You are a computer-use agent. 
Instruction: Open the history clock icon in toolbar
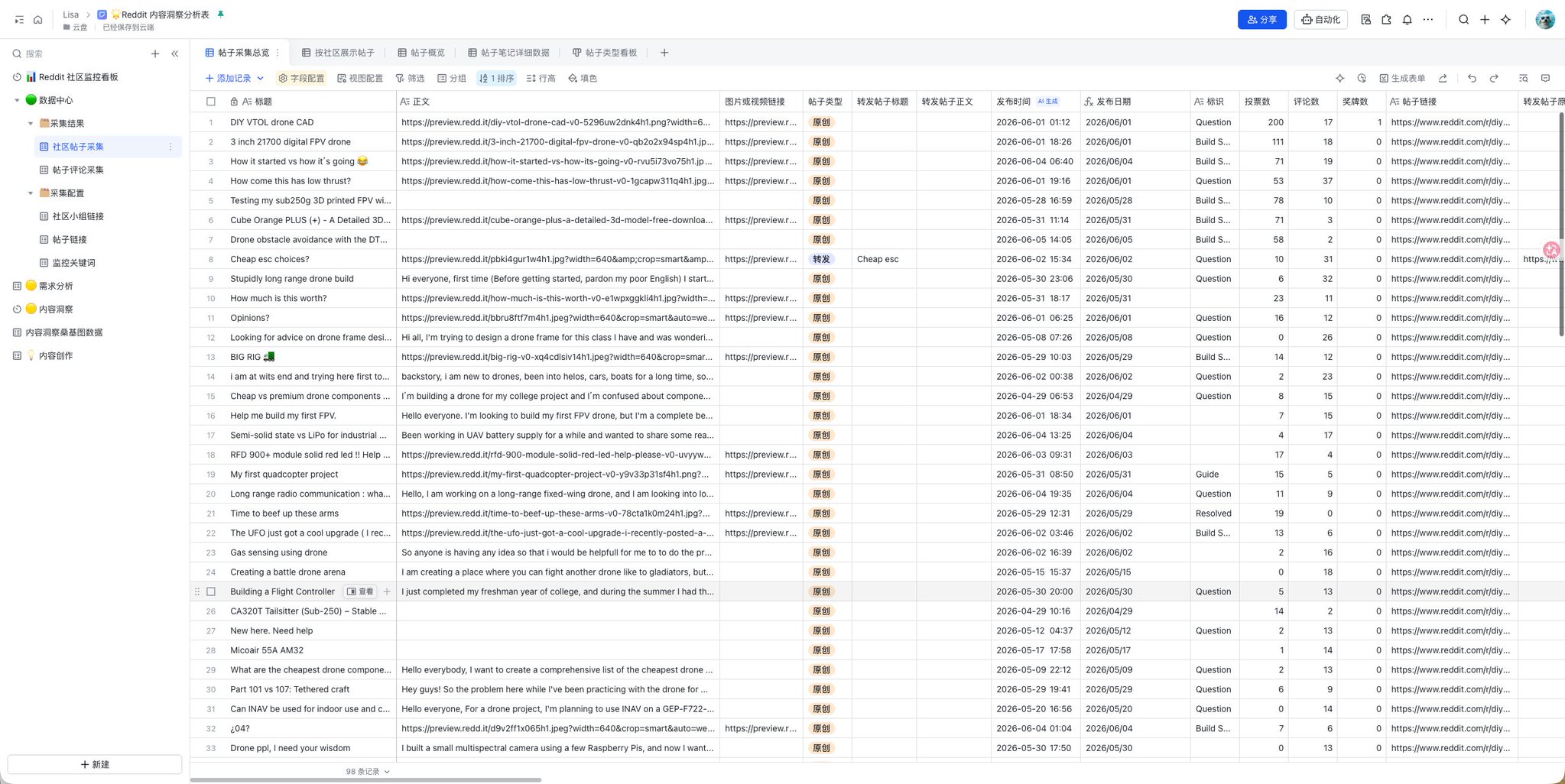pyautogui.click(x=1362, y=78)
